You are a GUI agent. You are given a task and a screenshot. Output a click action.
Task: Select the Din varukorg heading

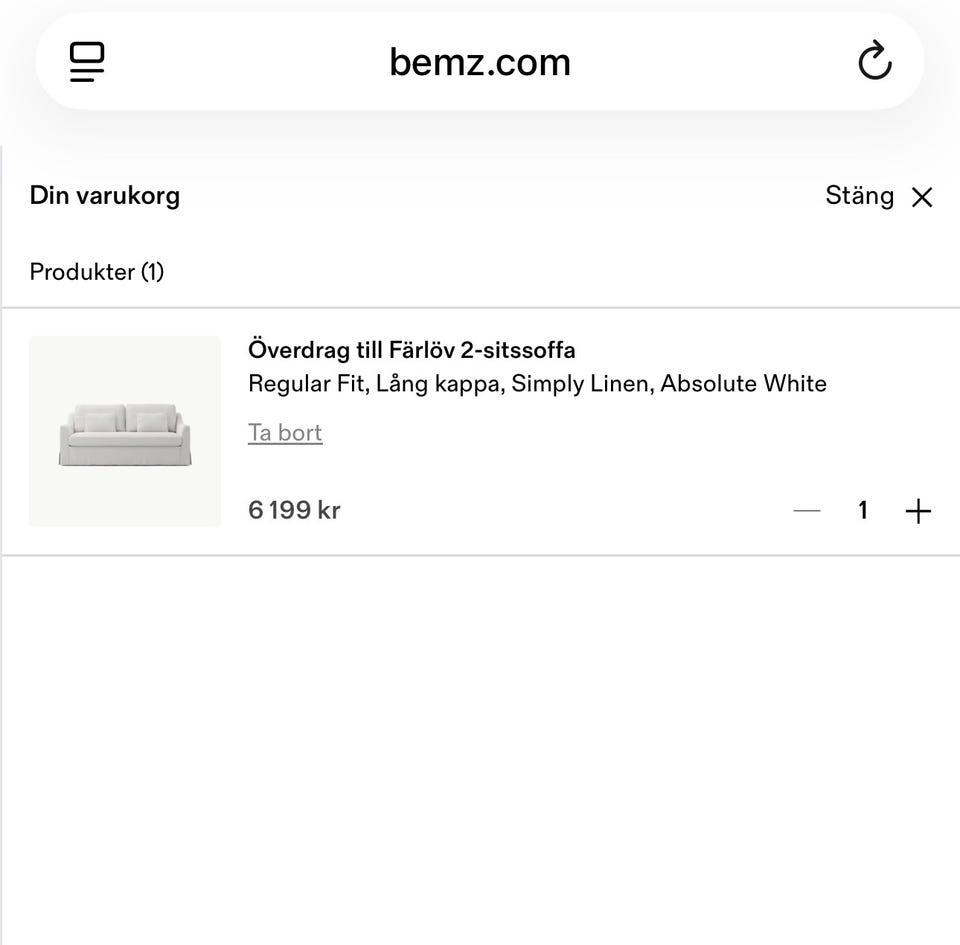click(105, 195)
